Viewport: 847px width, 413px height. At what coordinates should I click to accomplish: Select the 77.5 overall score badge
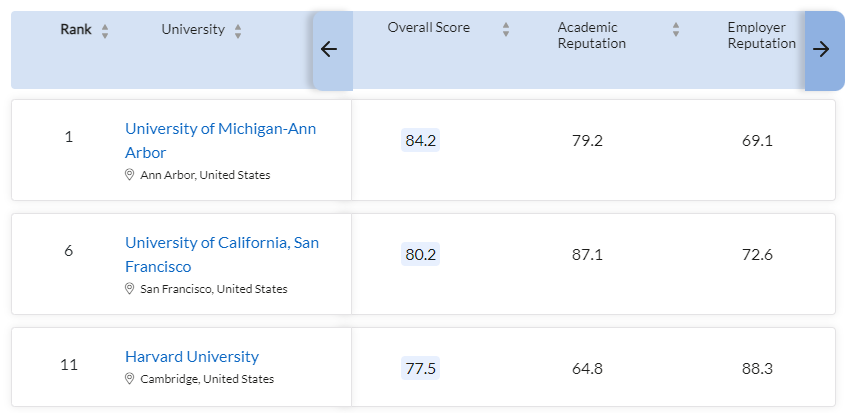pos(420,369)
